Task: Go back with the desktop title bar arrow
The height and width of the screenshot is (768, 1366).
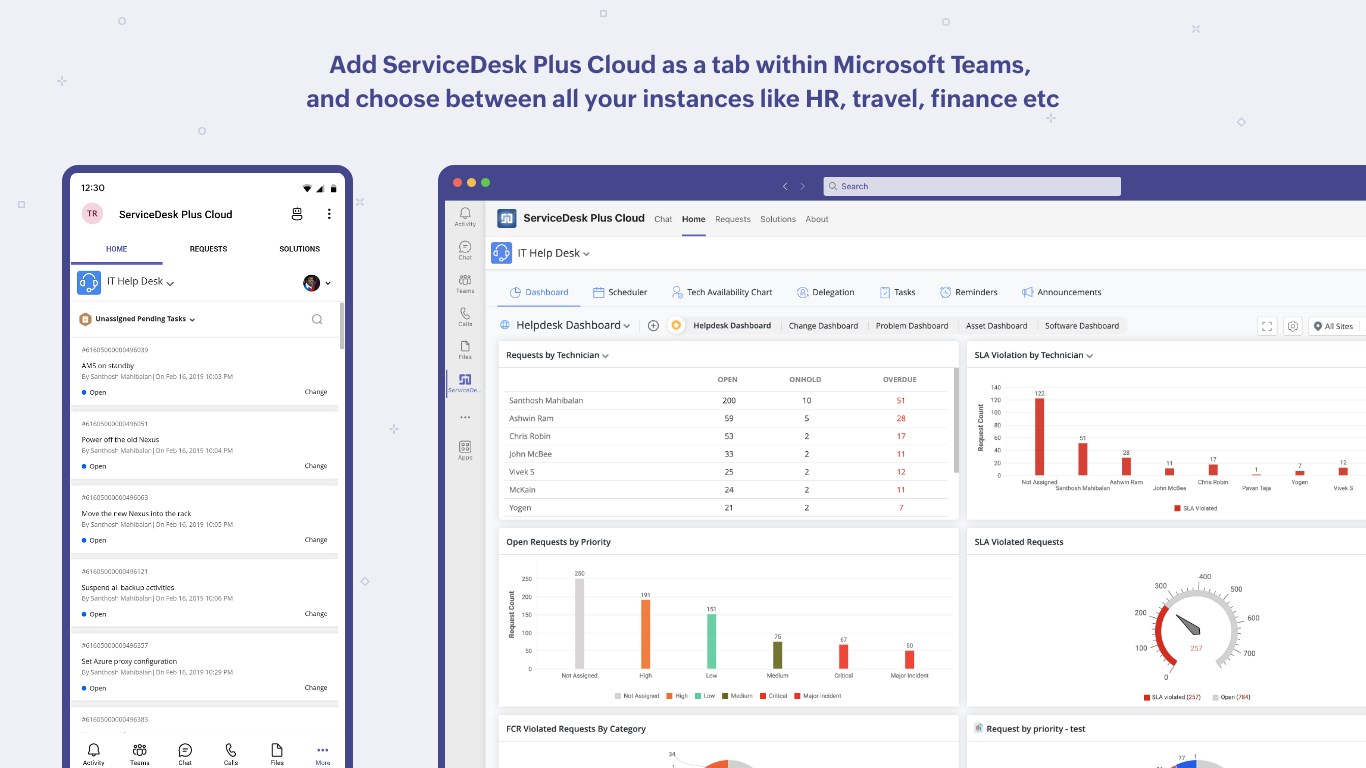Action: coord(785,186)
